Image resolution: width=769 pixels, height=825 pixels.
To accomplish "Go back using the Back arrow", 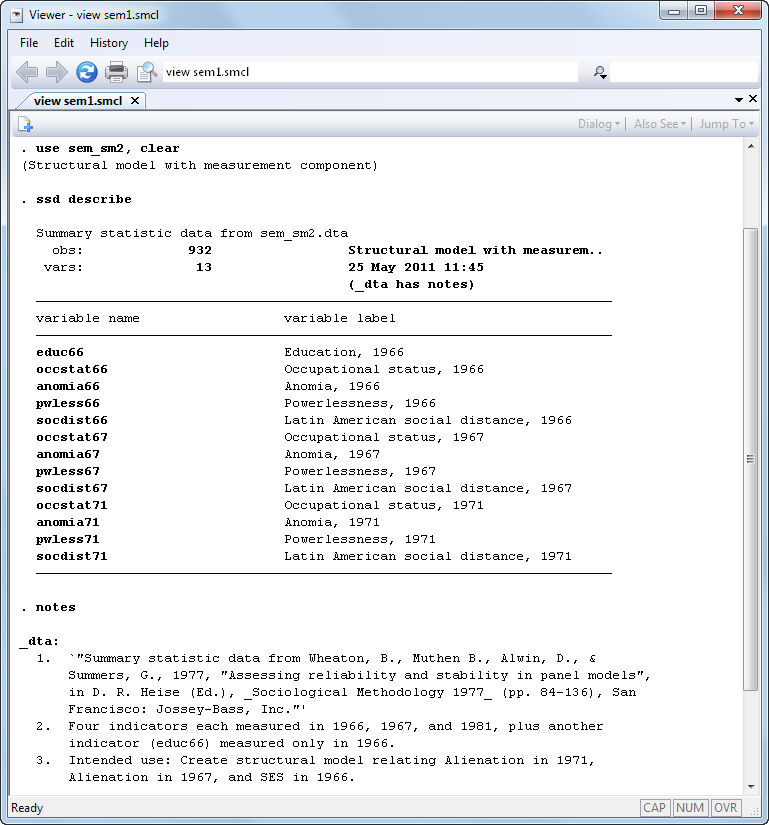I will pyautogui.click(x=27, y=72).
